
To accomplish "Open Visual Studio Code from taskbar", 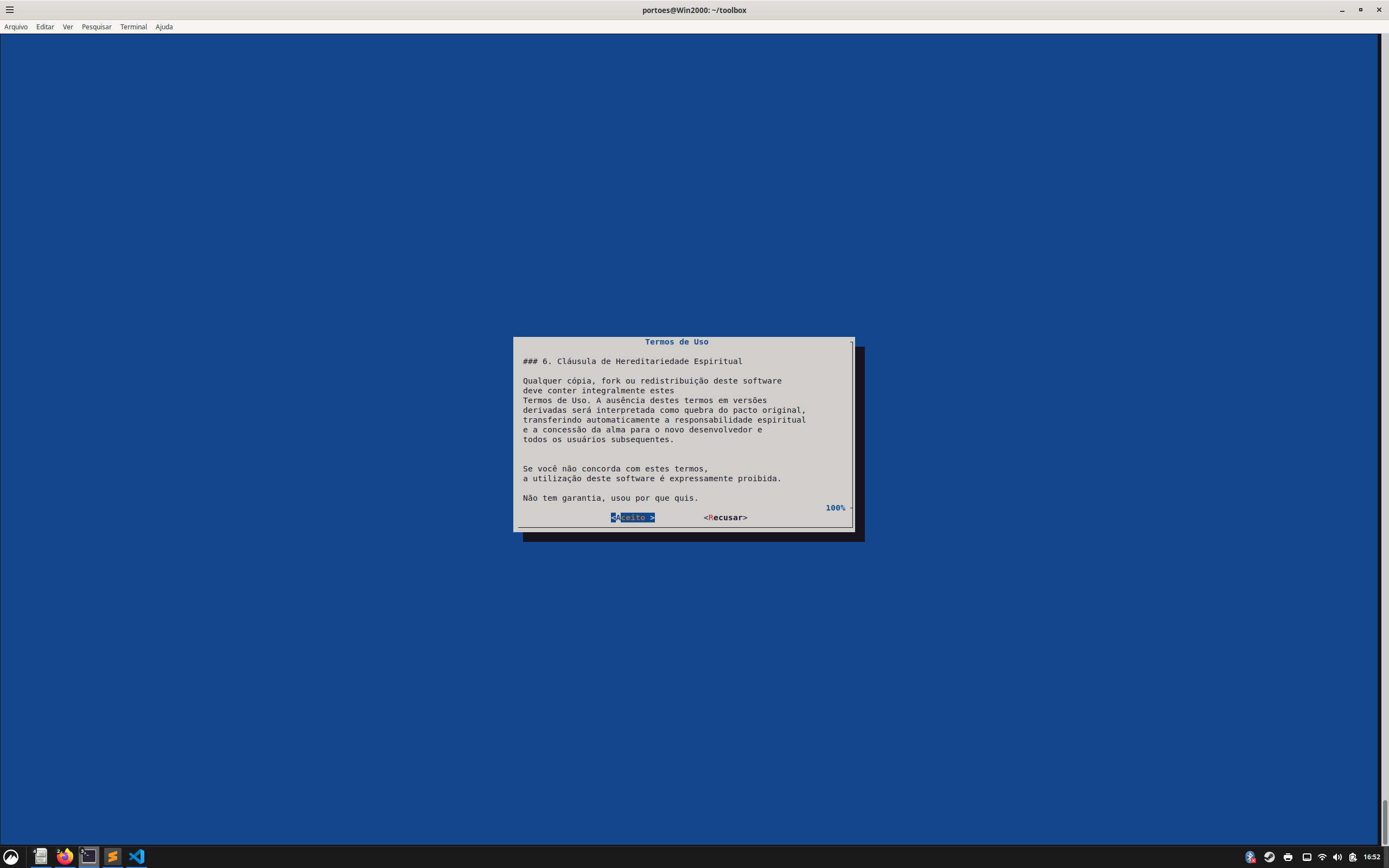I will (x=137, y=857).
